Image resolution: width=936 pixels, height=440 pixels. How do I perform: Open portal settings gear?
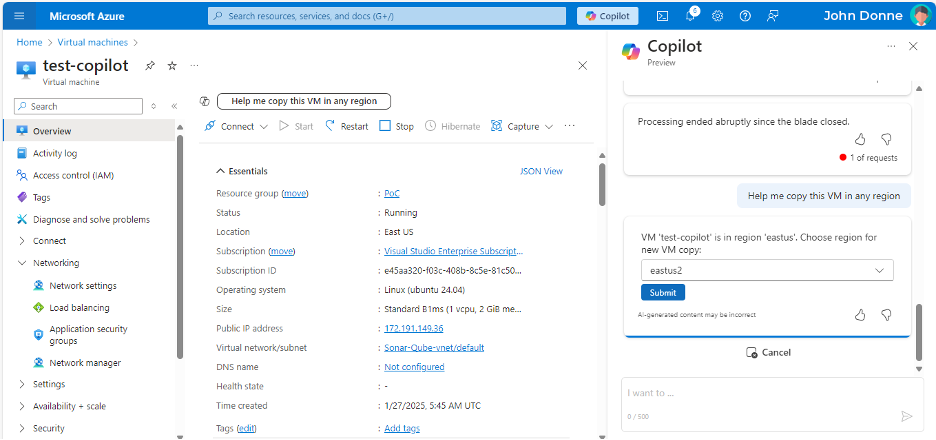click(718, 16)
